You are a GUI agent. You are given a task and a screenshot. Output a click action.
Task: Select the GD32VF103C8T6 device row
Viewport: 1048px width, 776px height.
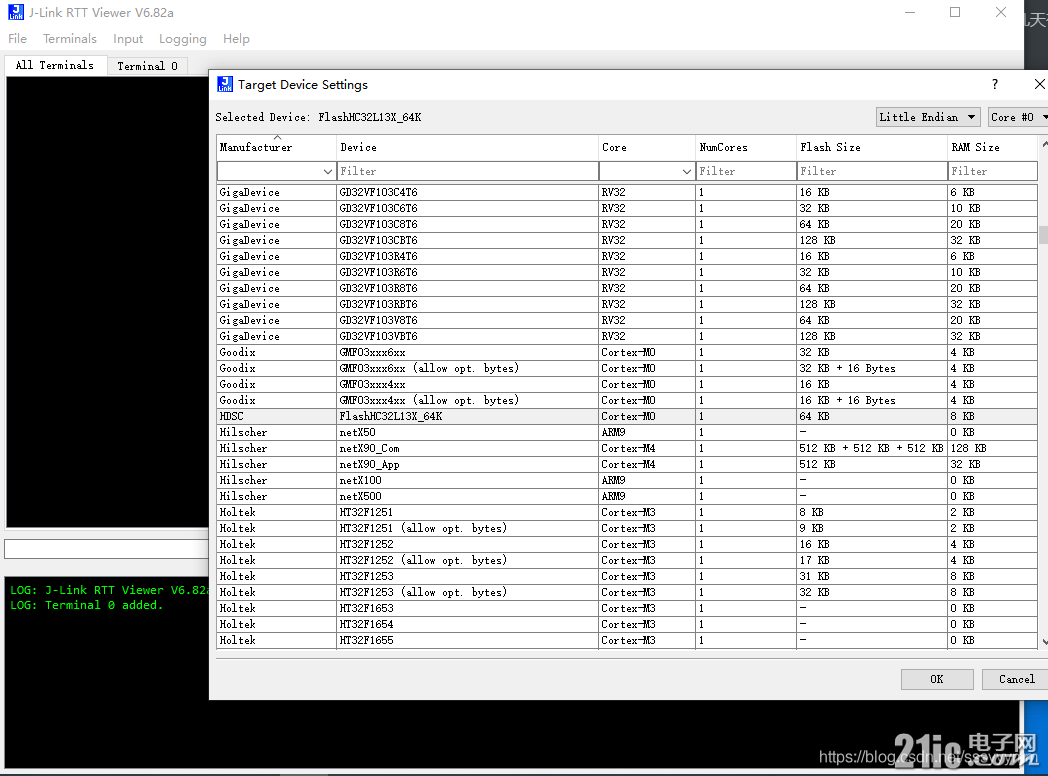coord(627,225)
